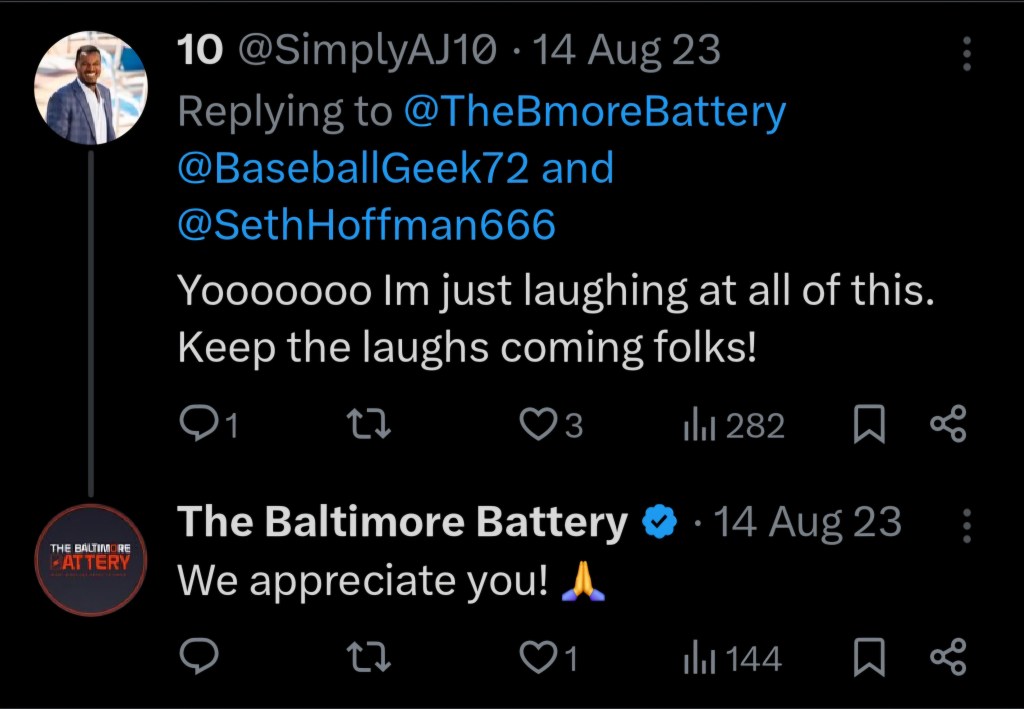This screenshot has width=1024, height=709.
Task: Share The Baltimore Battery tweet
Action: 948,657
